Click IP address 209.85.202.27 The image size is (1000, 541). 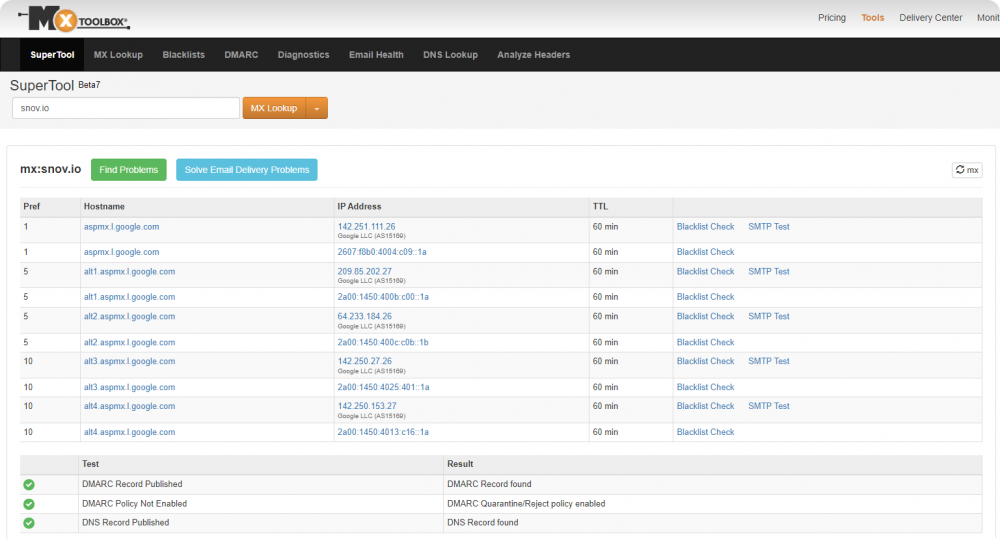pos(364,272)
